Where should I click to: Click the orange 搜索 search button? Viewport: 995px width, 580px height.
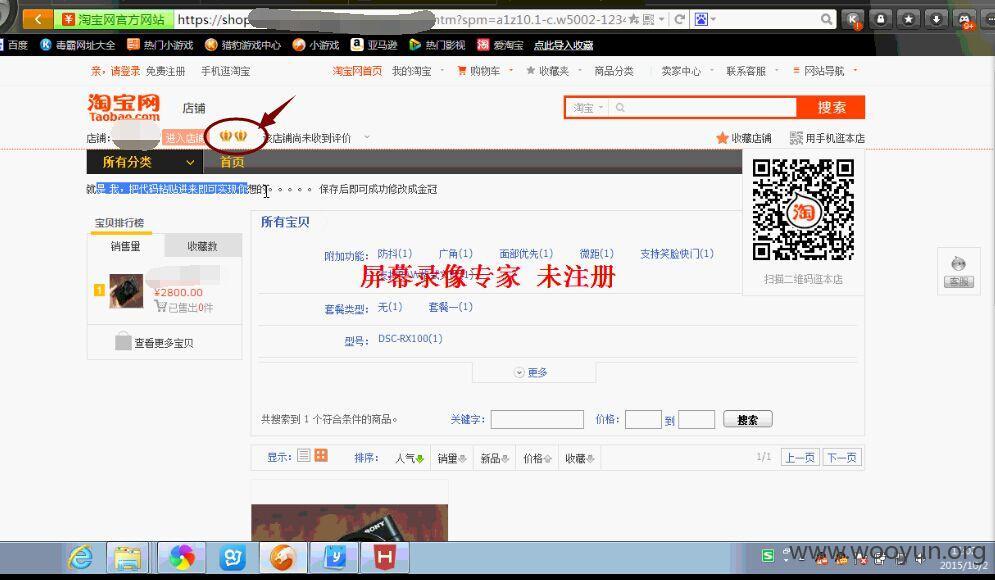click(831, 108)
